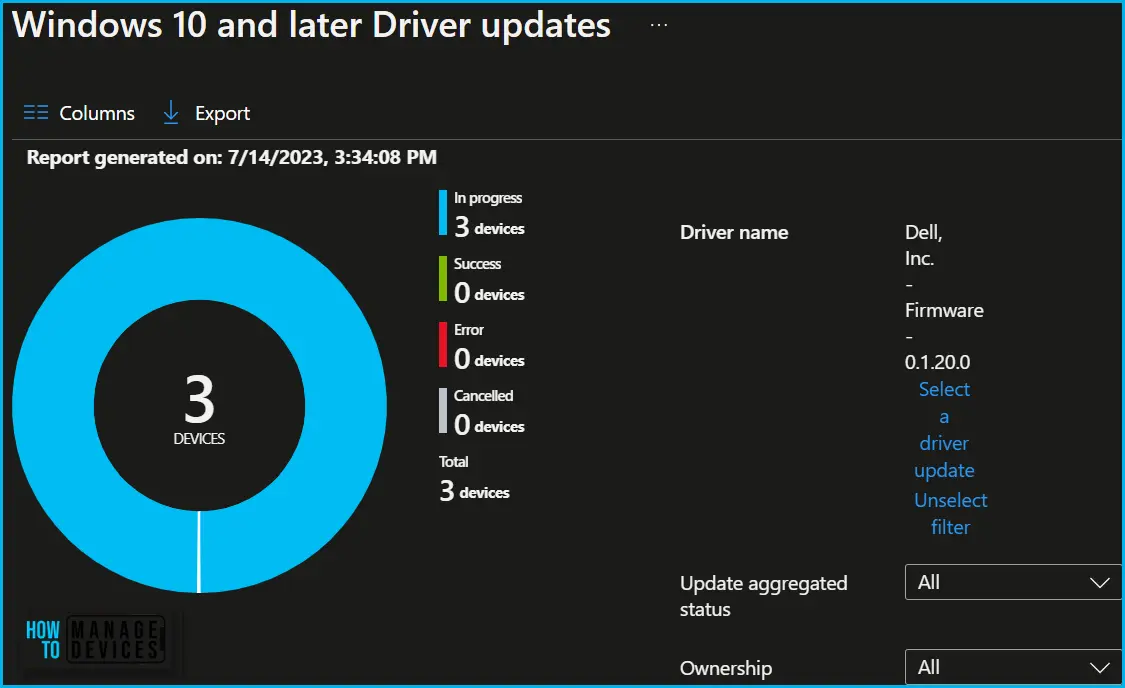Click the 'Cancelled 0 devices' legend entry
The width and height of the screenshot is (1125, 688).
482,411
